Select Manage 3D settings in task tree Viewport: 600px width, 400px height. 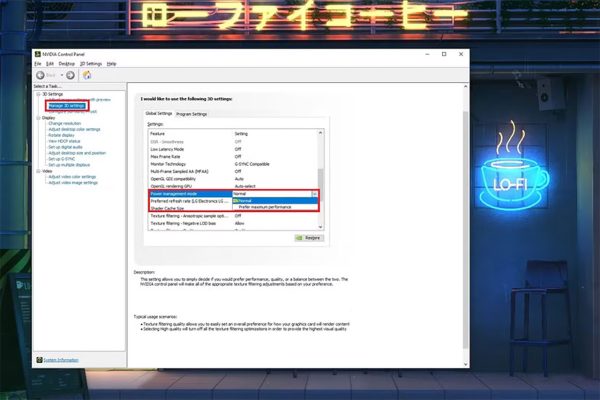click(x=68, y=105)
